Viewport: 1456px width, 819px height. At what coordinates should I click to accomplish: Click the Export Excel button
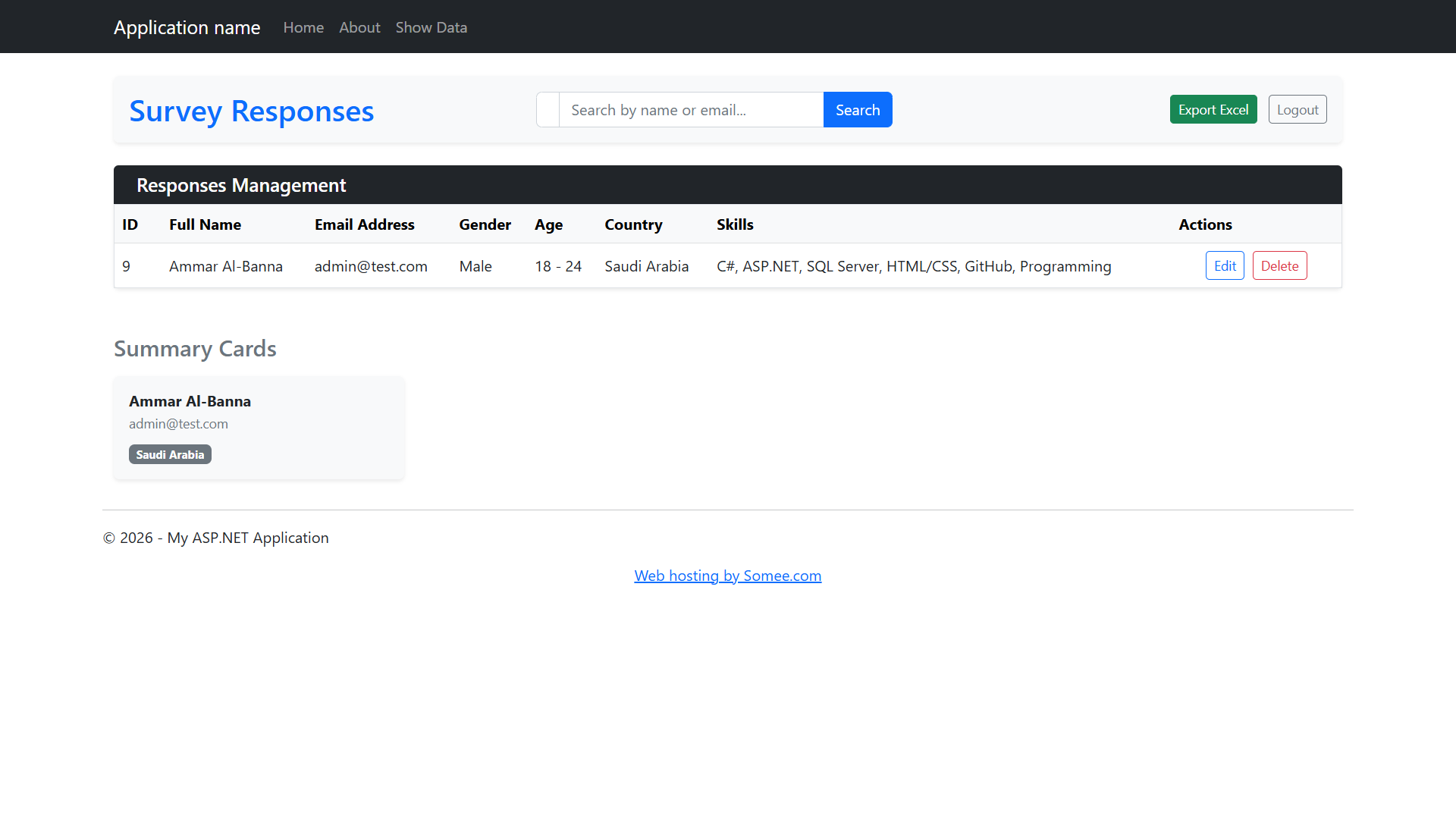point(1213,109)
